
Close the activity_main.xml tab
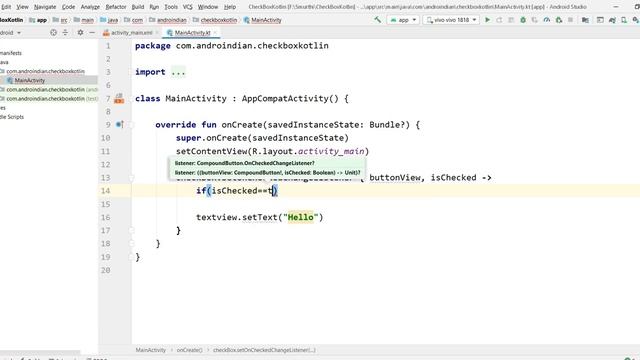[157, 33]
